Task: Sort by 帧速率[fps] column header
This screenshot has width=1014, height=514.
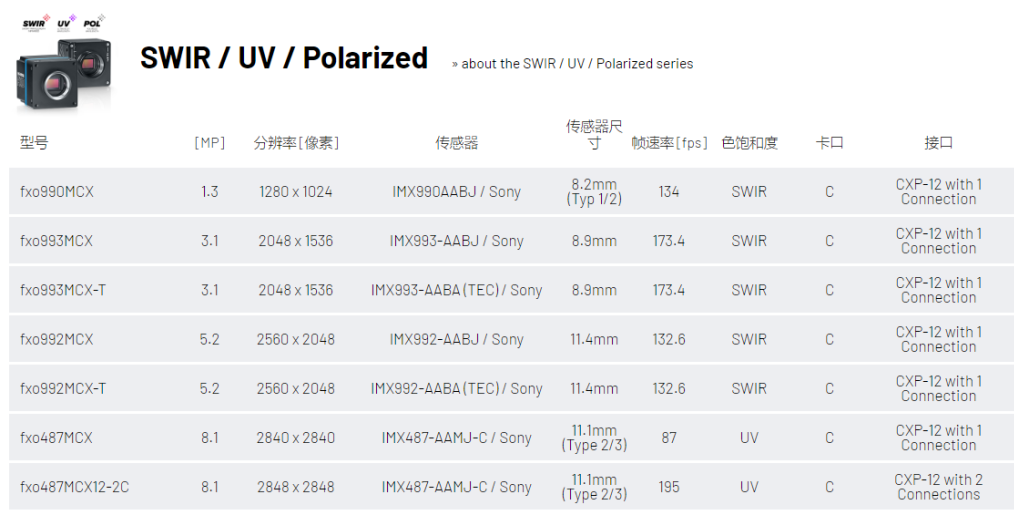Action: tap(669, 143)
